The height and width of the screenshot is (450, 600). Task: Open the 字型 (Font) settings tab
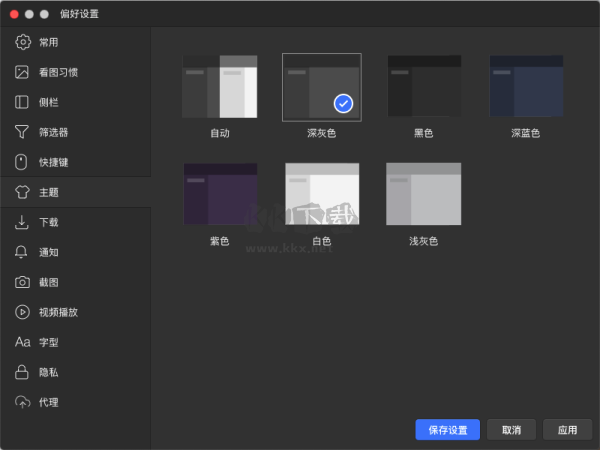pos(49,342)
